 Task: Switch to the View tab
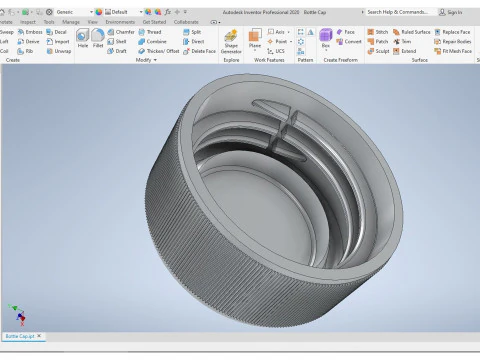point(93,22)
